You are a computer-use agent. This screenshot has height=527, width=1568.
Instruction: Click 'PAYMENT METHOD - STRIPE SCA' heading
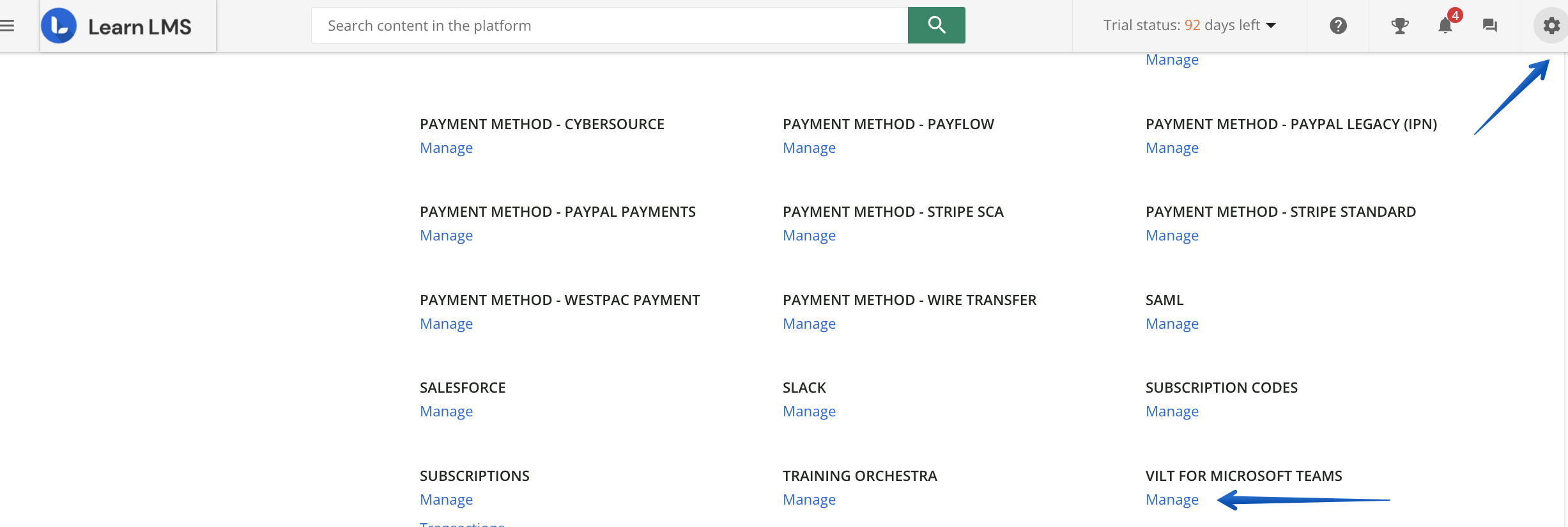pyautogui.click(x=893, y=212)
